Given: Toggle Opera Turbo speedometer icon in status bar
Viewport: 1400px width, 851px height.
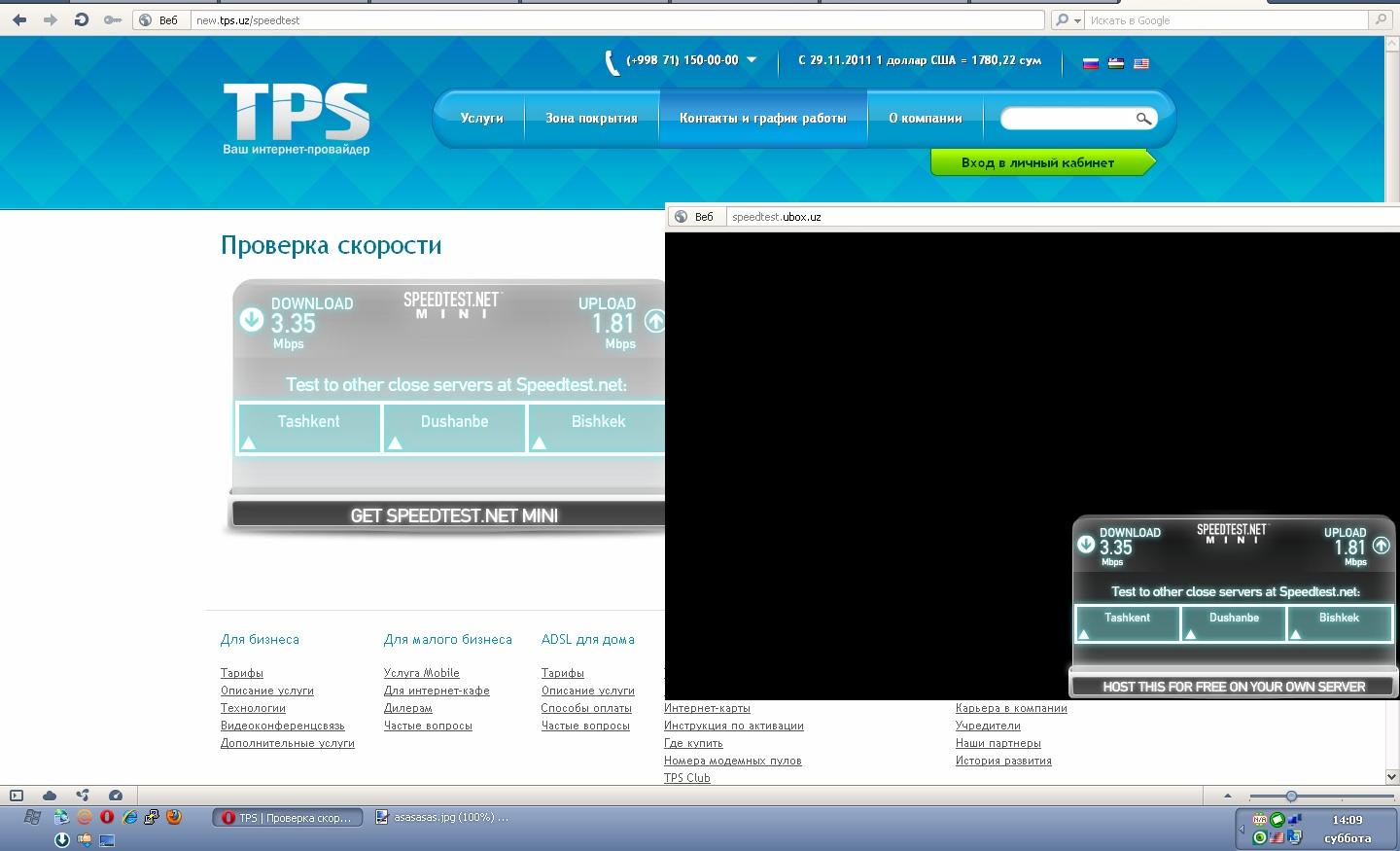Looking at the screenshot, I should coord(116,795).
